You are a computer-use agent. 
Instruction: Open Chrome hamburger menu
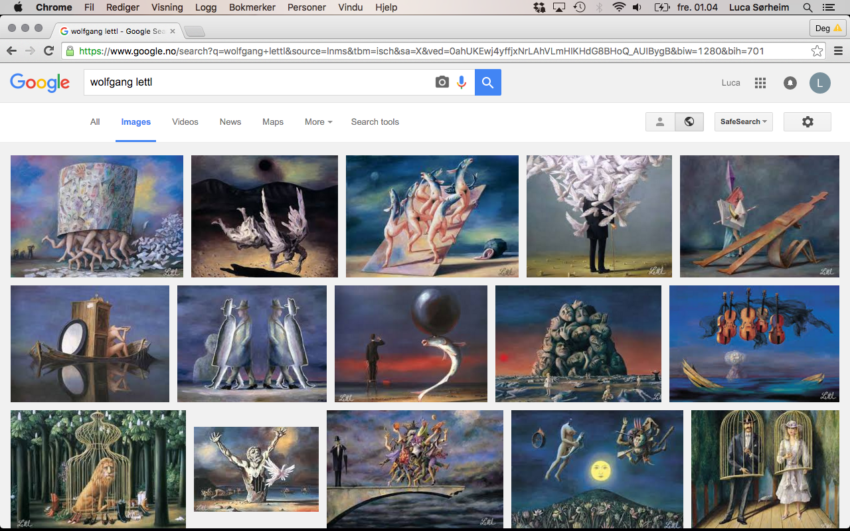(838, 51)
